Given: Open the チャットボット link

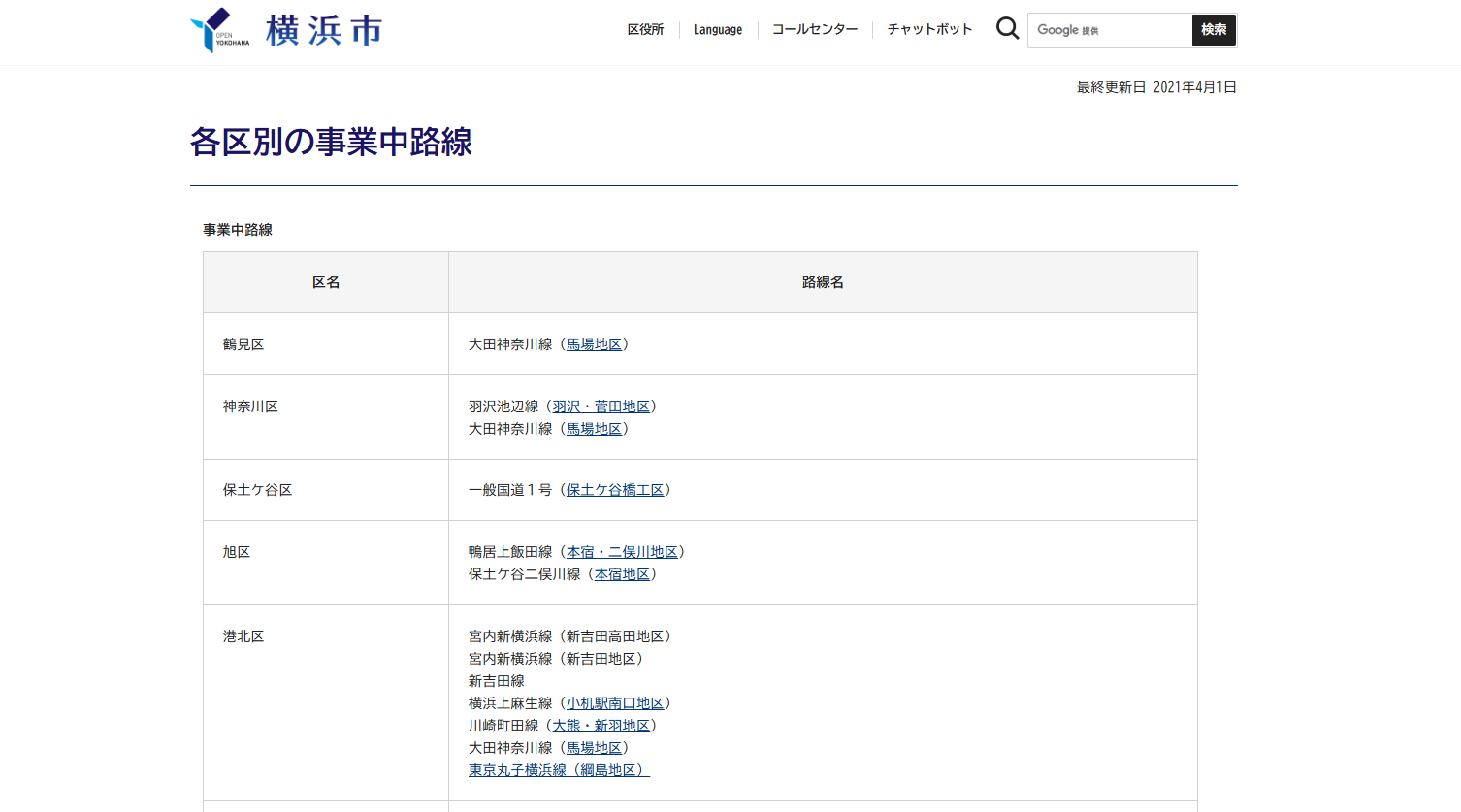Looking at the screenshot, I should pyautogui.click(x=928, y=30).
